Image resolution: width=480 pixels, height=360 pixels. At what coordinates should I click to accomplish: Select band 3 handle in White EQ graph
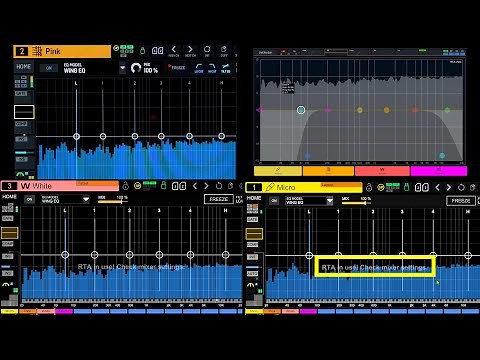(x=159, y=255)
